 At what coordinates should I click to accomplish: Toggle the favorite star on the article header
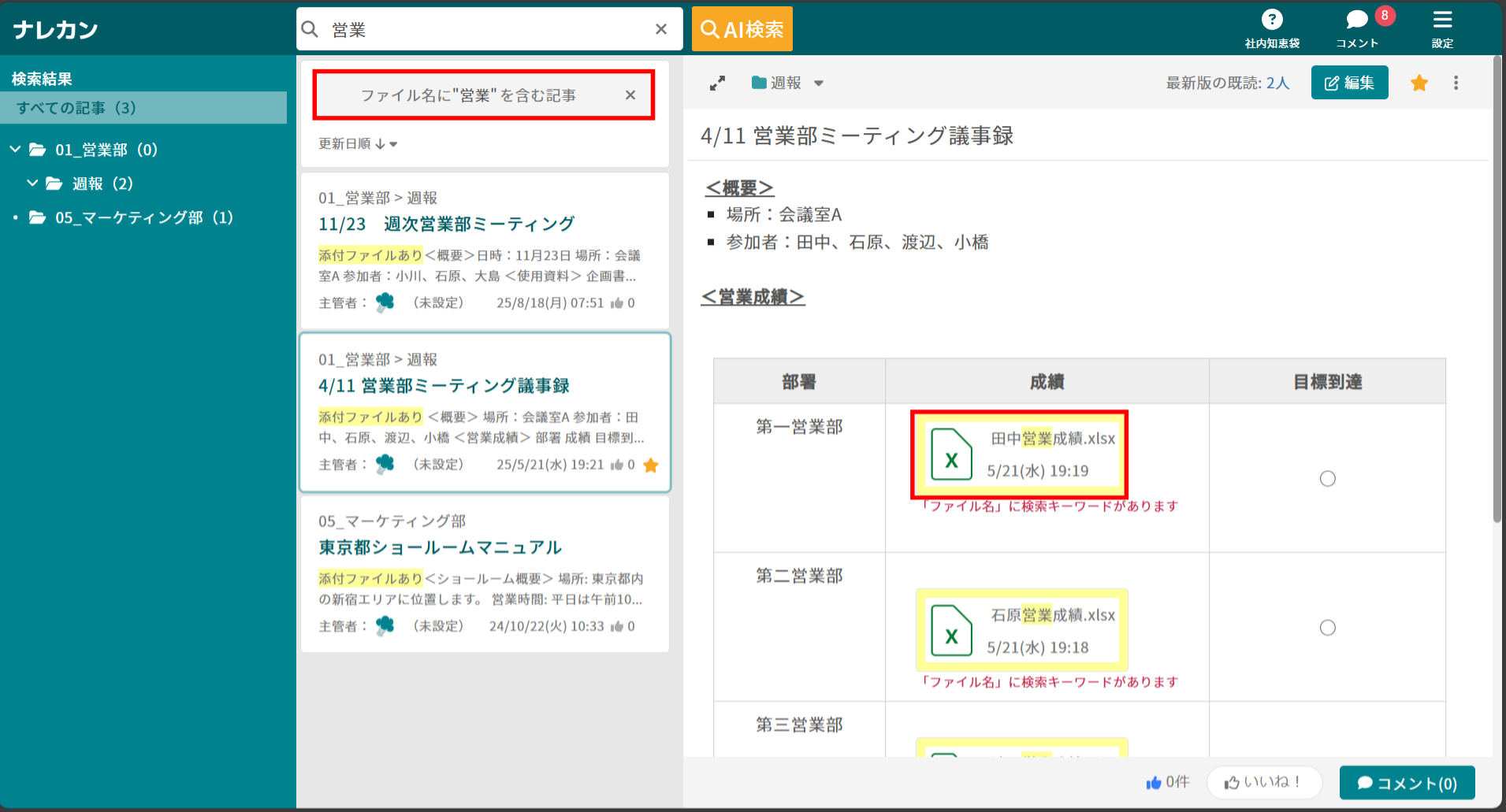(1419, 82)
